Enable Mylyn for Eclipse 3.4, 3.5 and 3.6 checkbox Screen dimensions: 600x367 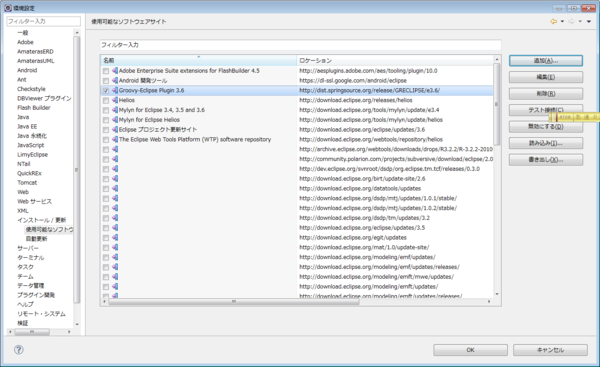pyautogui.click(x=106, y=110)
